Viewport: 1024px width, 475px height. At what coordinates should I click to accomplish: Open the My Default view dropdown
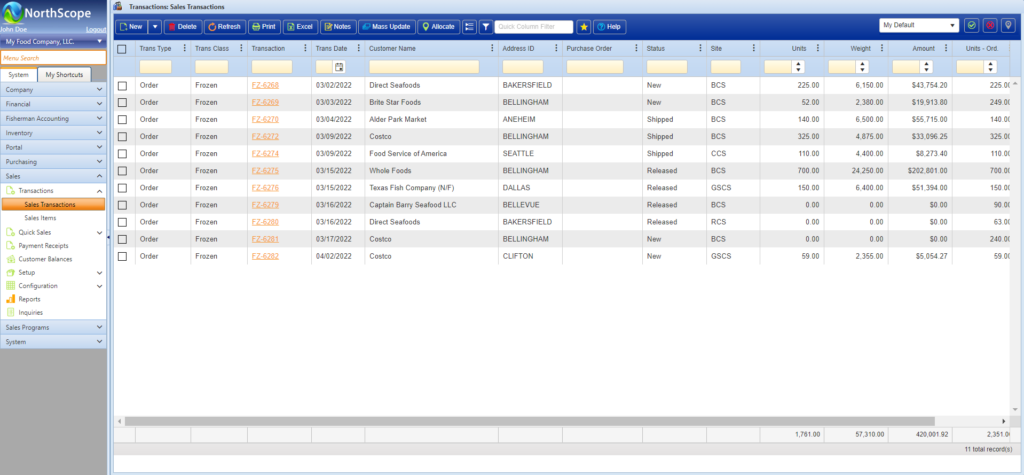pos(918,25)
